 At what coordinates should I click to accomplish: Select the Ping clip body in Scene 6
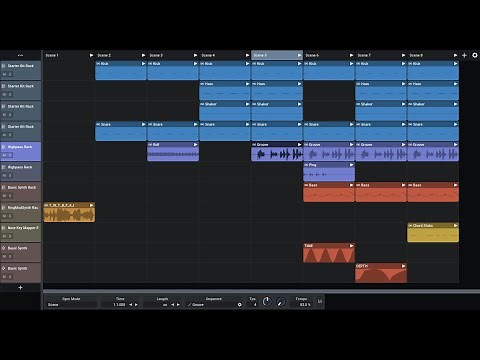(x=329, y=174)
